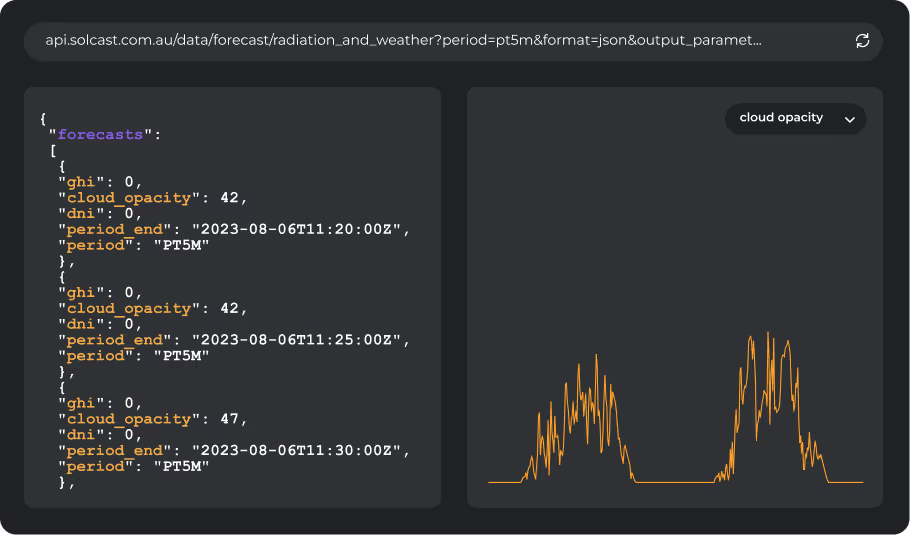Click the third entry's "dni" key
Image resolution: width=910 pixels, height=535 pixels.
78,435
